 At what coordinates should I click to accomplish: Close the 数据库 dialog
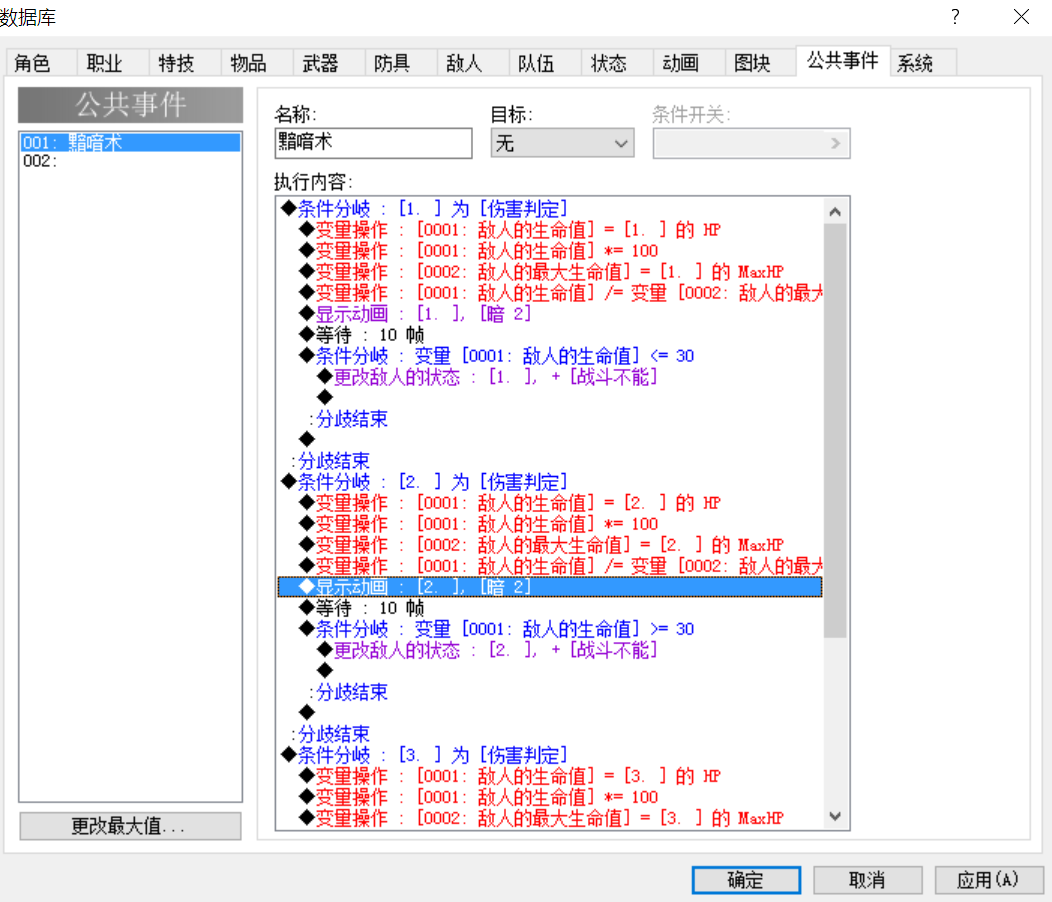pyautogui.click(x=1021, y=17)
